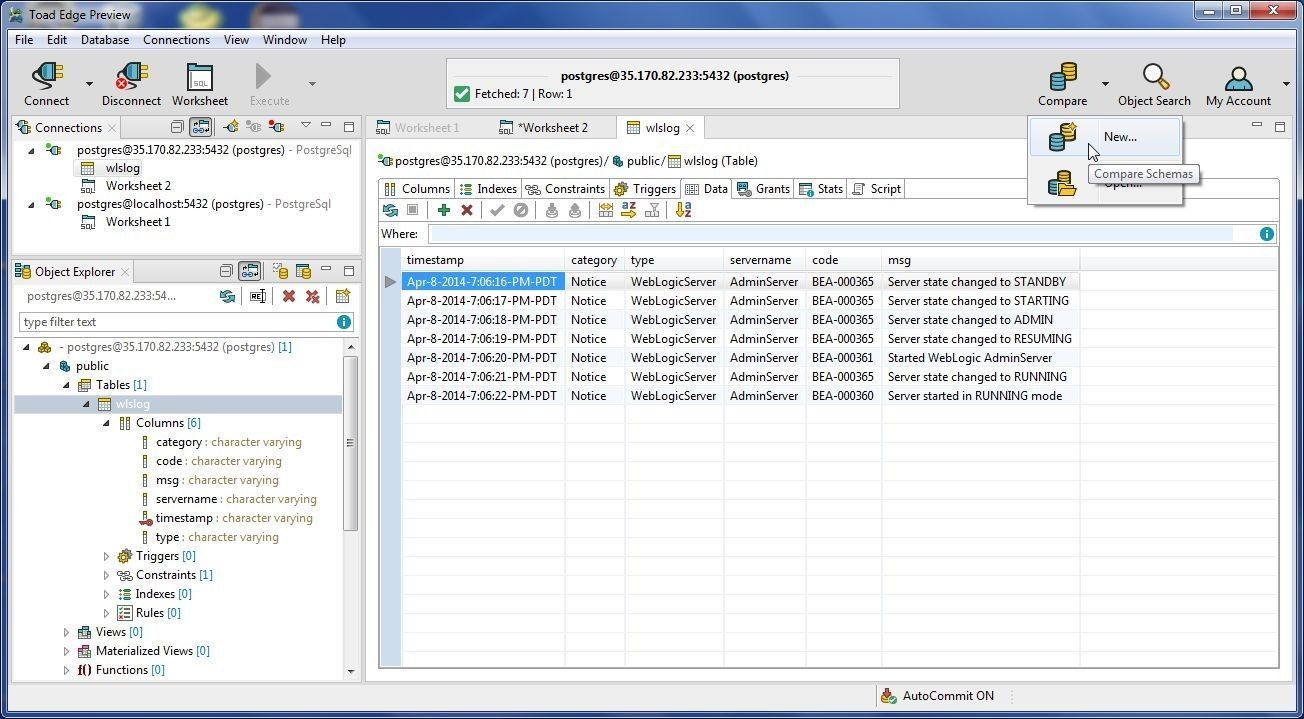Maximize the Object Explorer panel
The image size is (1304, 719).
(349, 271)
